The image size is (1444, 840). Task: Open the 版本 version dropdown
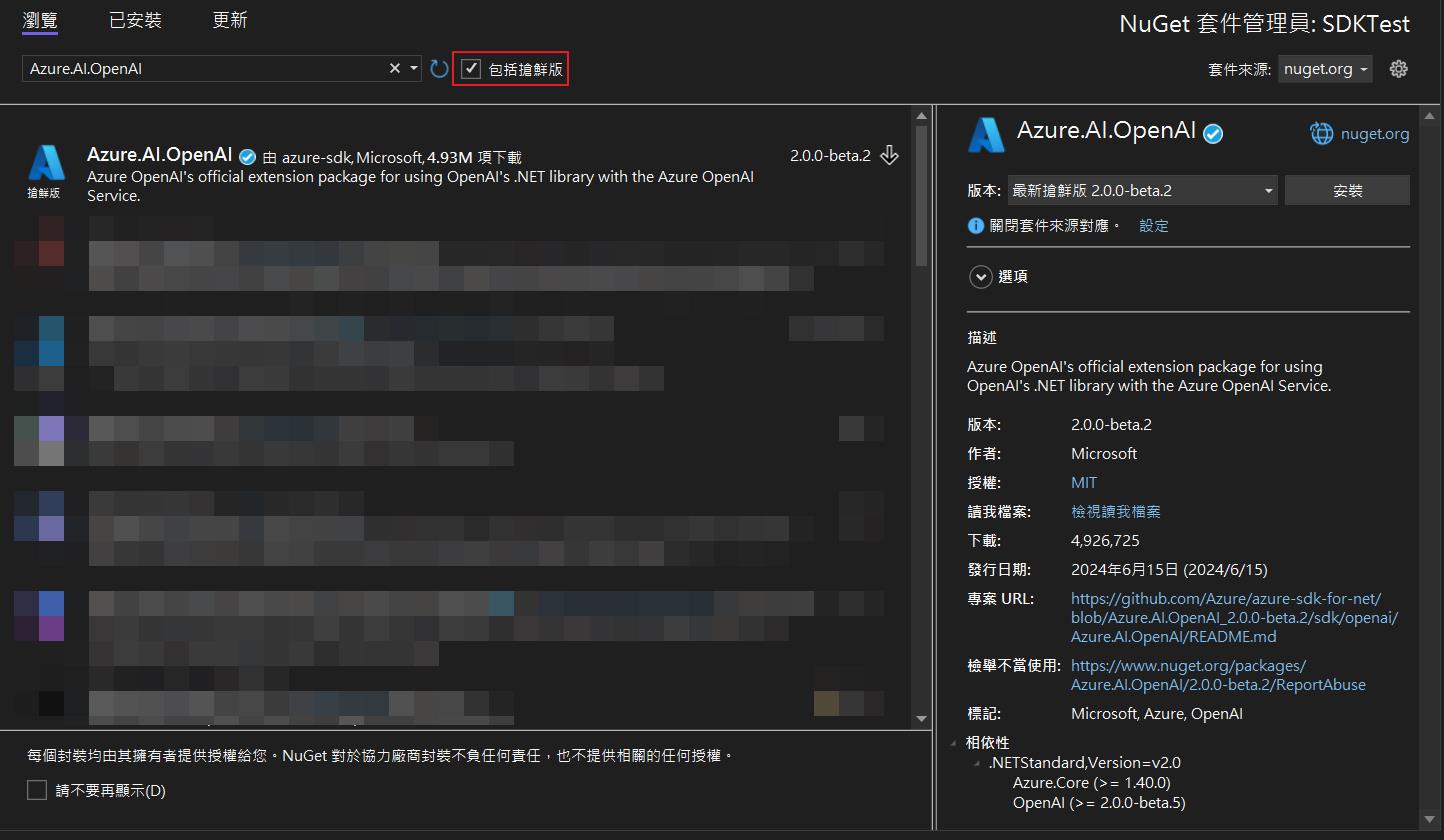click(1142, 190)
